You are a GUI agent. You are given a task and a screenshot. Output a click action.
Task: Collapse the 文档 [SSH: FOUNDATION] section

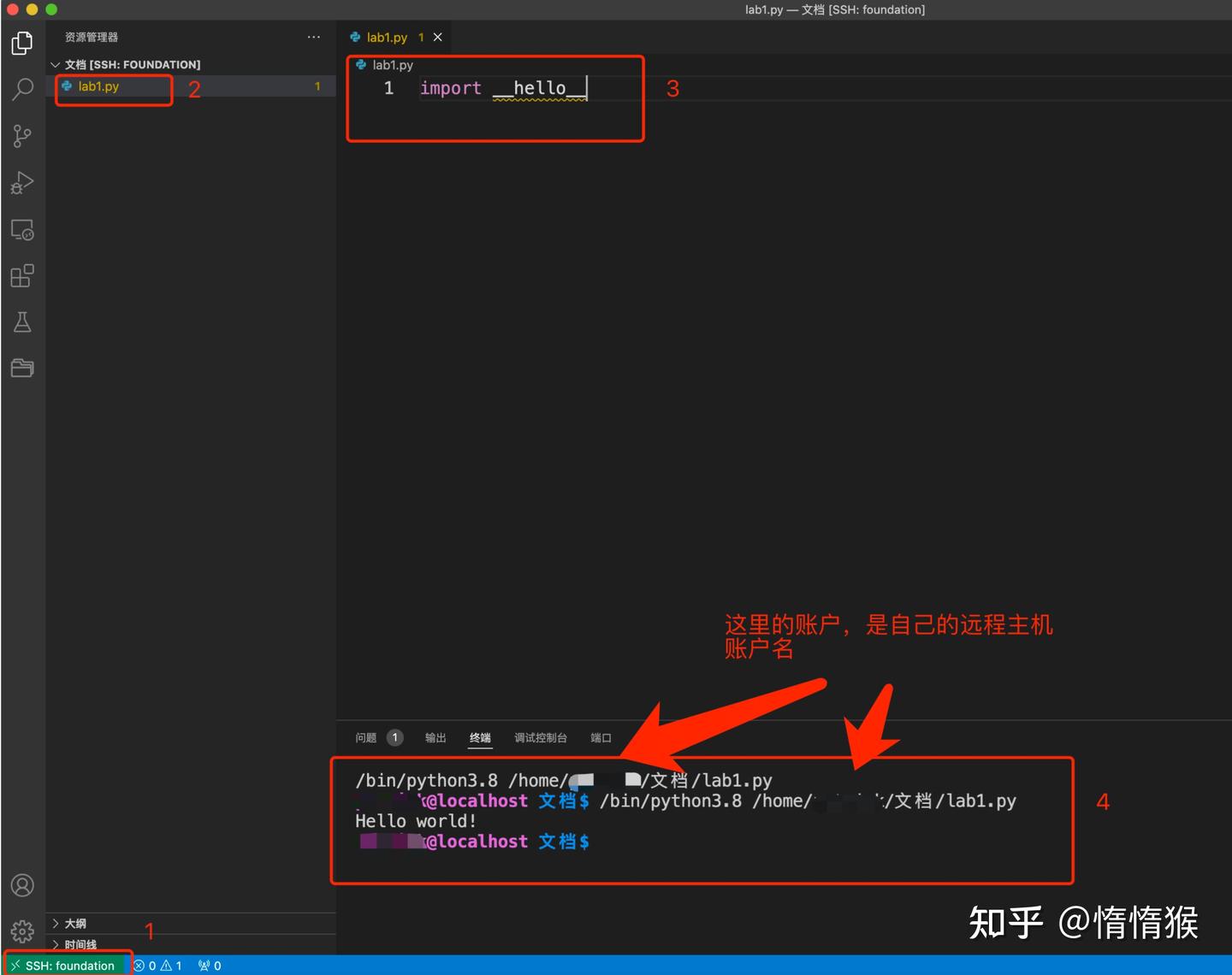53,64
